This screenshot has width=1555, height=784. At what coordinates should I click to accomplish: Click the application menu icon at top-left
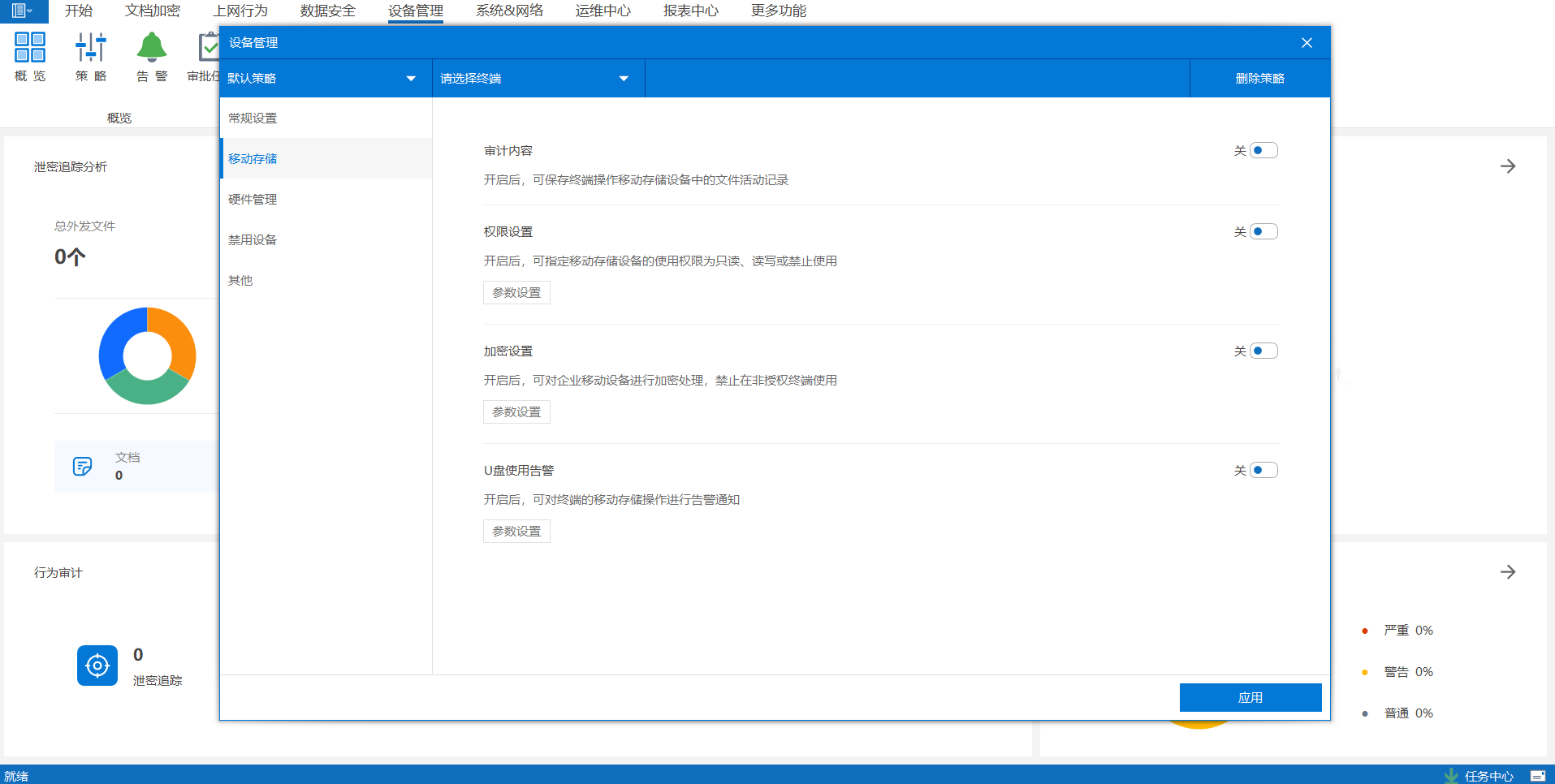click(22, 11)
